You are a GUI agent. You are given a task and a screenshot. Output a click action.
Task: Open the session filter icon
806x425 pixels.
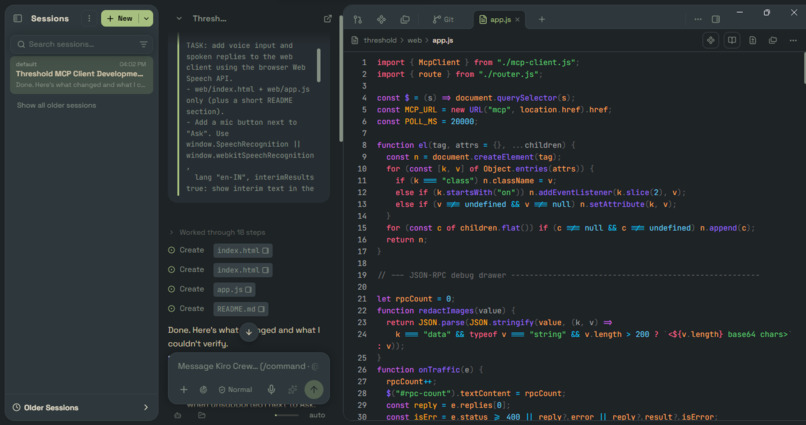(143, 44)
